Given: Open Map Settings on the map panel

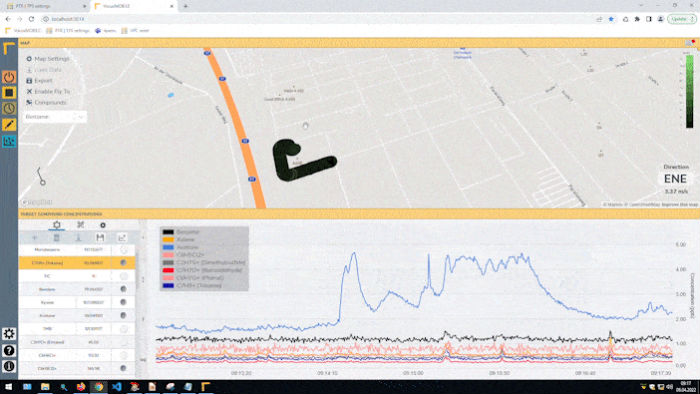Looking at the screenshot, I should [x=47, y=58].
